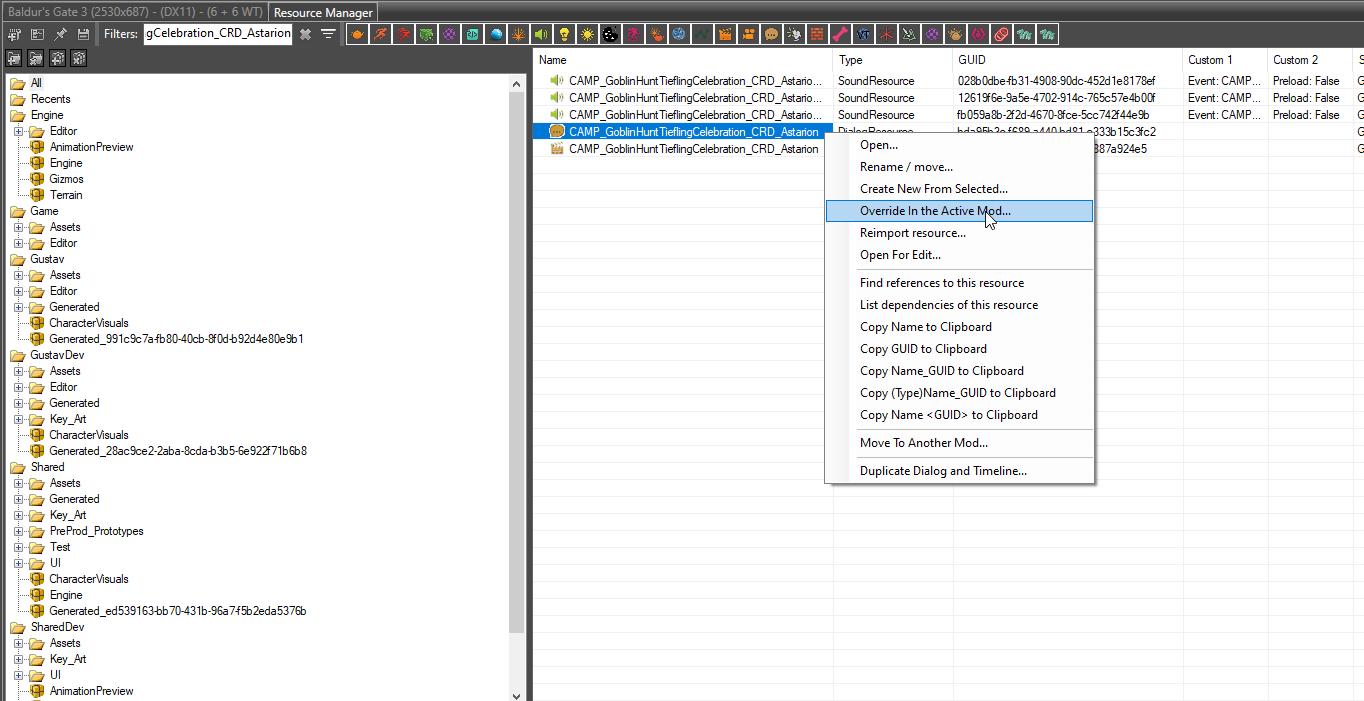
Task: Click the orange hand filter icon
Action: [656, 34]
